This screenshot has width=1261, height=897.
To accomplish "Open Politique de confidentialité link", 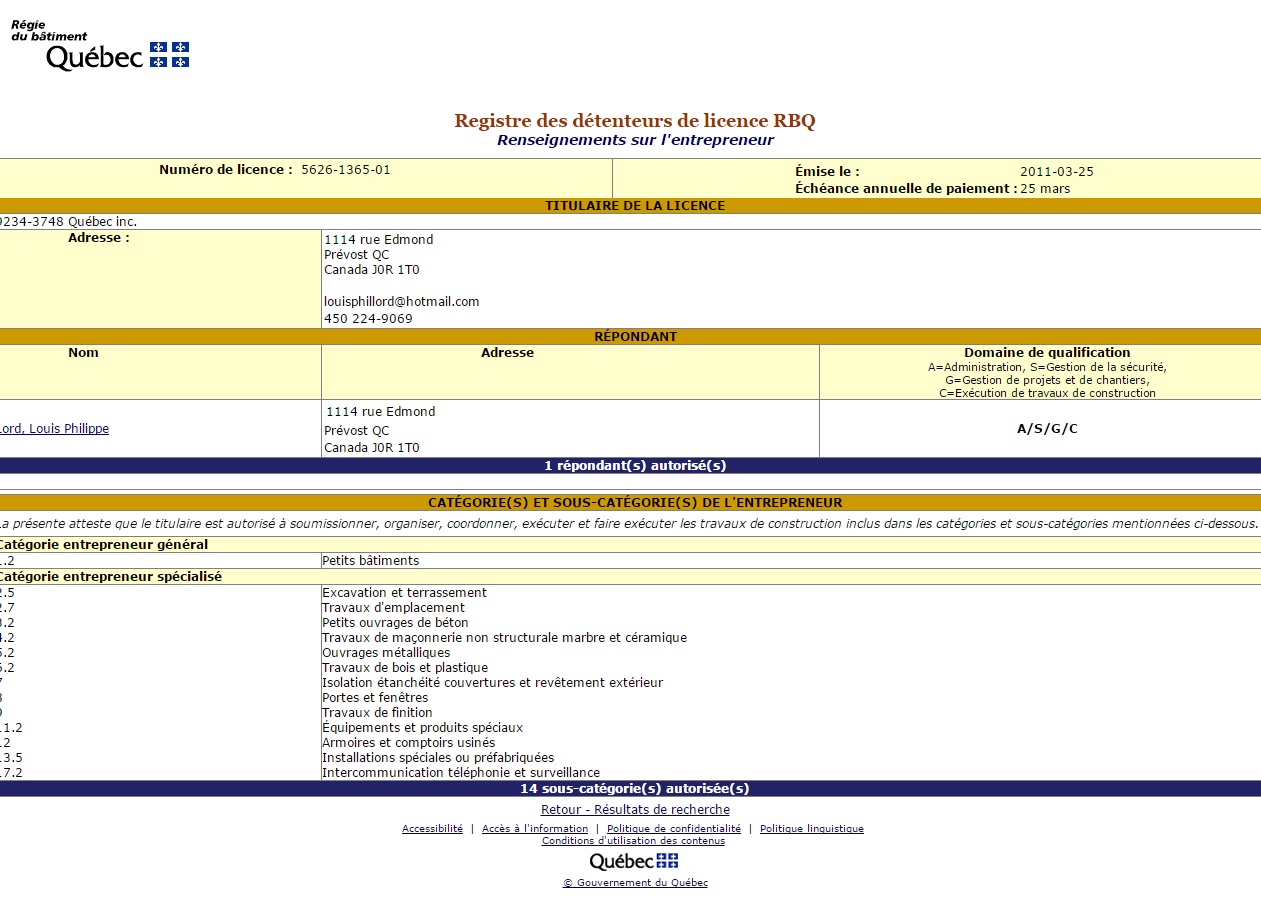I will coord(674,829).
